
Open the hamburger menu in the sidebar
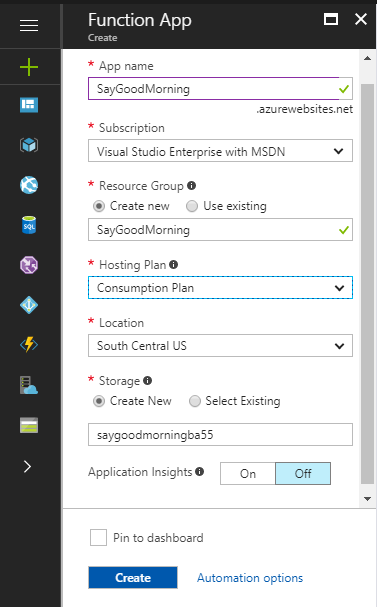[x=29, y=26]
